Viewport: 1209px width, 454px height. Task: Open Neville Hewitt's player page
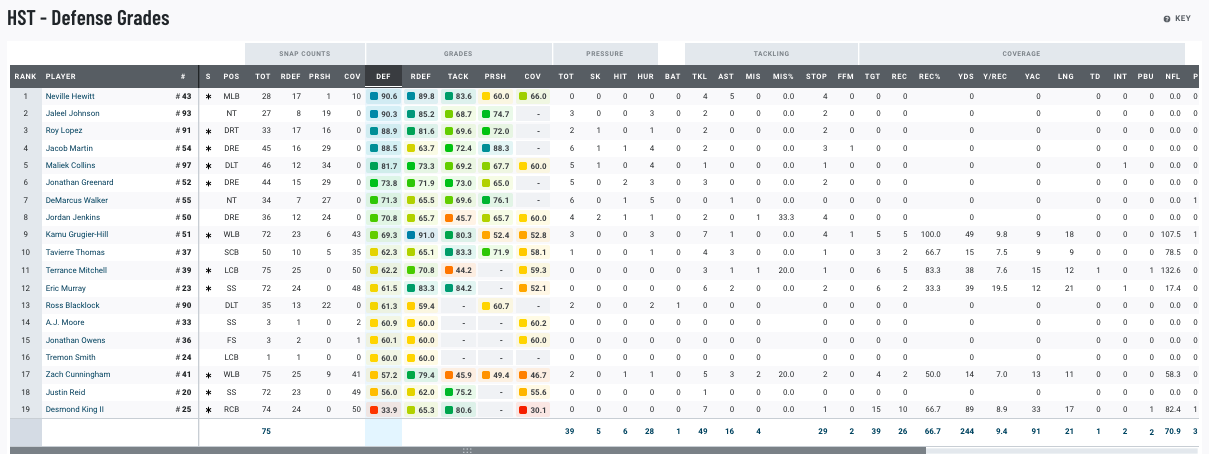click(x=71, y=96)
